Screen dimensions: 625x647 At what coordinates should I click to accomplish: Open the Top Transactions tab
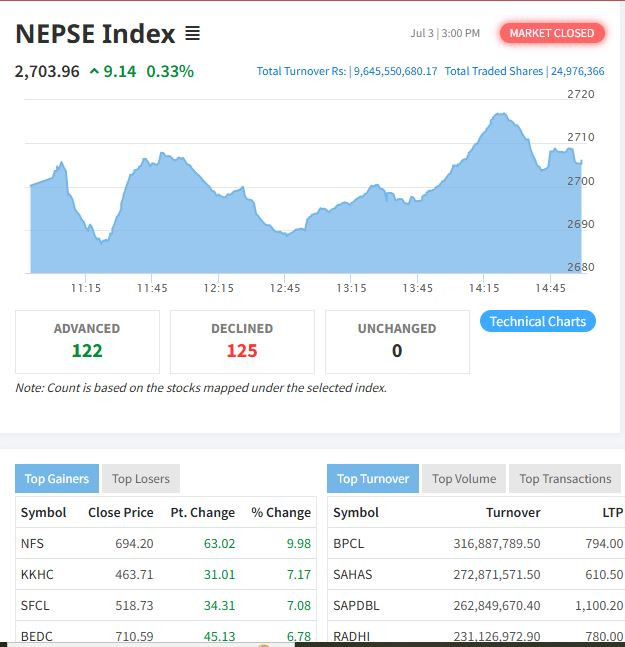click(565, 478)
